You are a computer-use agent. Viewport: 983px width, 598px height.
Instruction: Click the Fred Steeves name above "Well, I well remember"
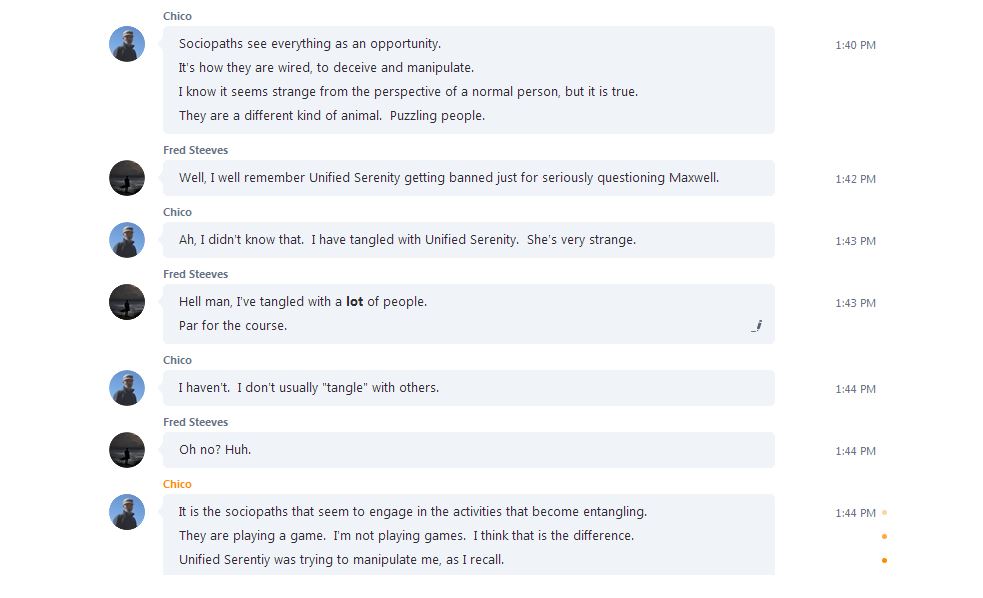tap(195, 150)
